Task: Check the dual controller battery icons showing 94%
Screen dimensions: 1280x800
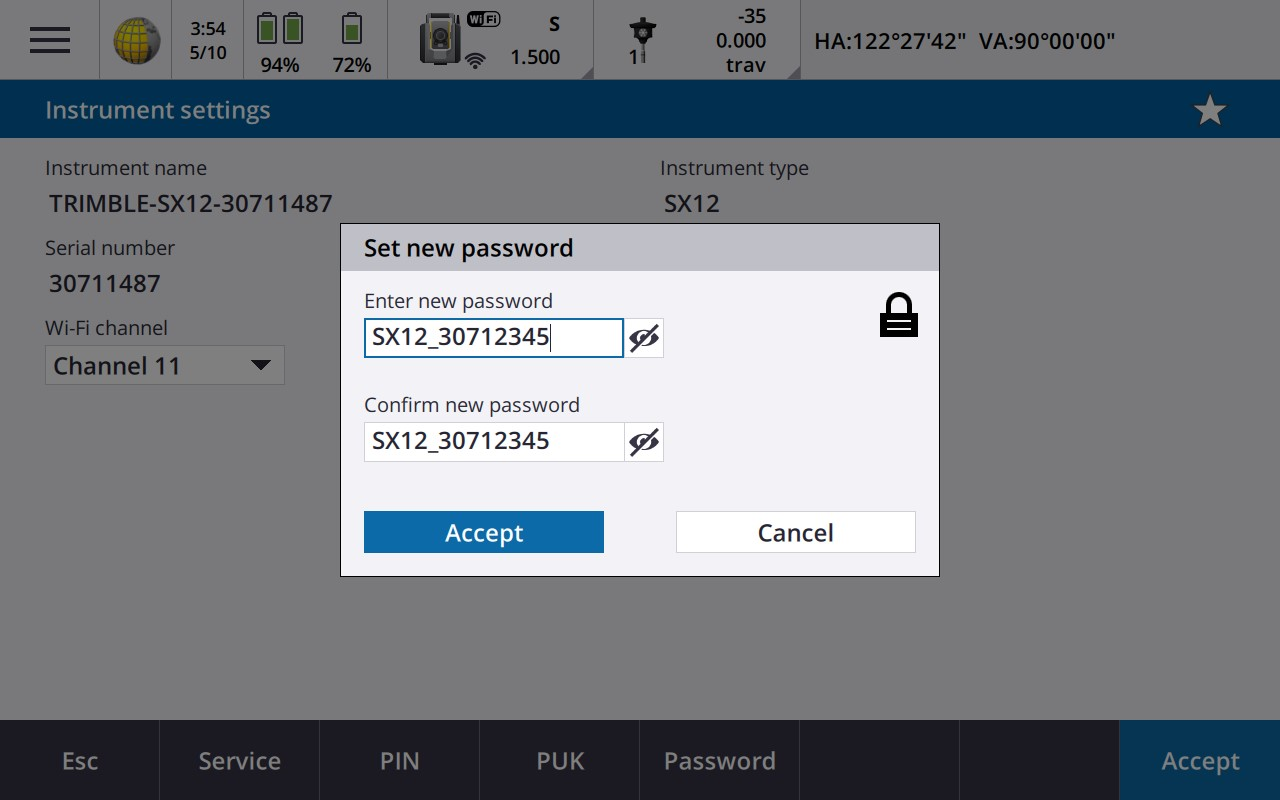Action: click(x=280, y=29)
